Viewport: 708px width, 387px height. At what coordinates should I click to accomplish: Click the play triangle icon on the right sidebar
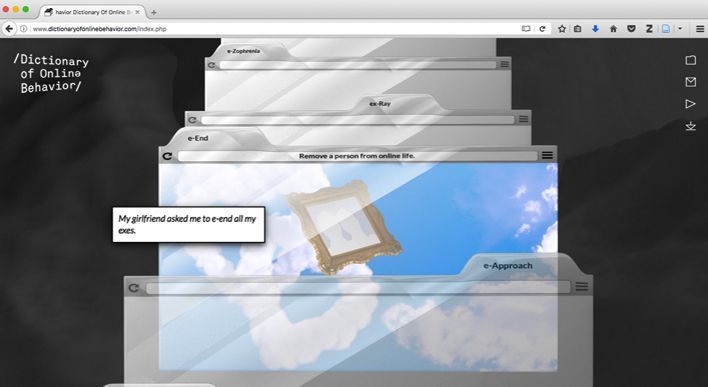tap(690, 104)
